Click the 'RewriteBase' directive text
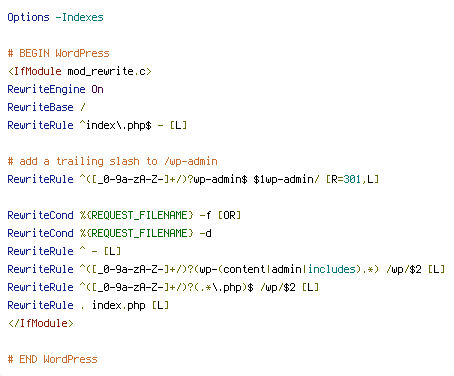 pyautogui.click(x=40, y=107)
